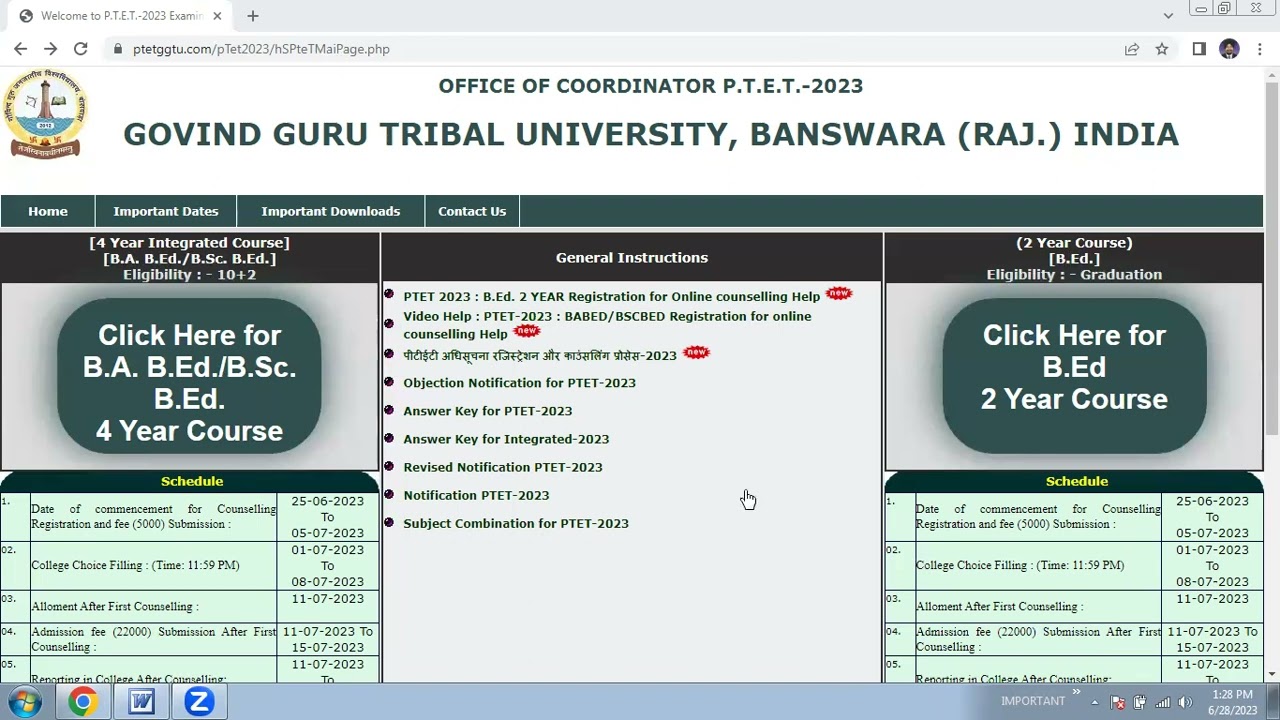Open the volume speaker tray icon
This screenshot has width=1280, height=720.
tap(1185, 702)
